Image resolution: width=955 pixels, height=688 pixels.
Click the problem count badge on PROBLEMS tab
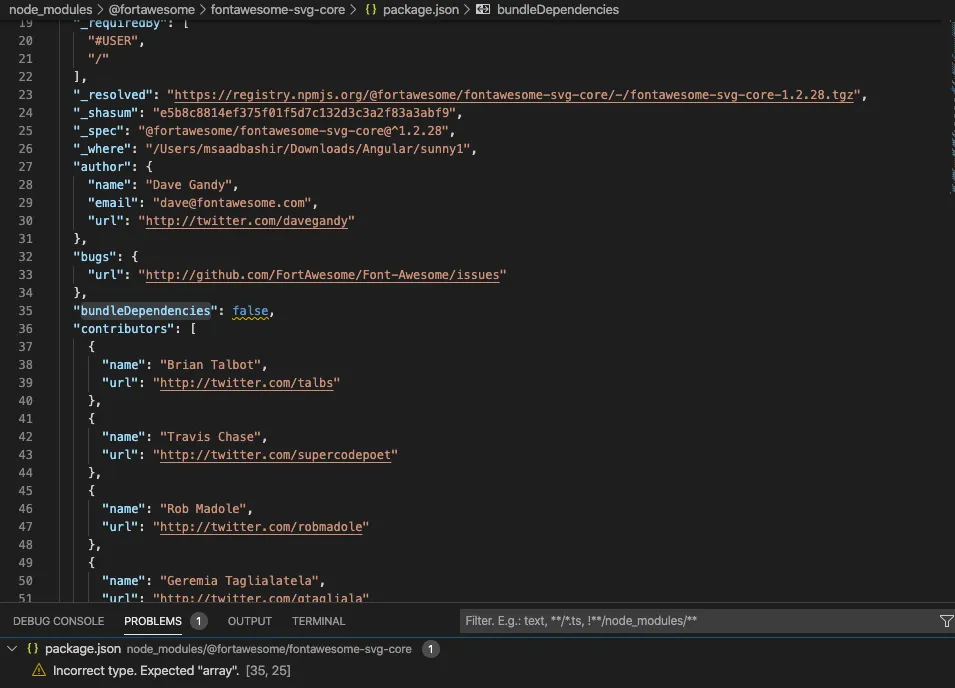point(199,621)
